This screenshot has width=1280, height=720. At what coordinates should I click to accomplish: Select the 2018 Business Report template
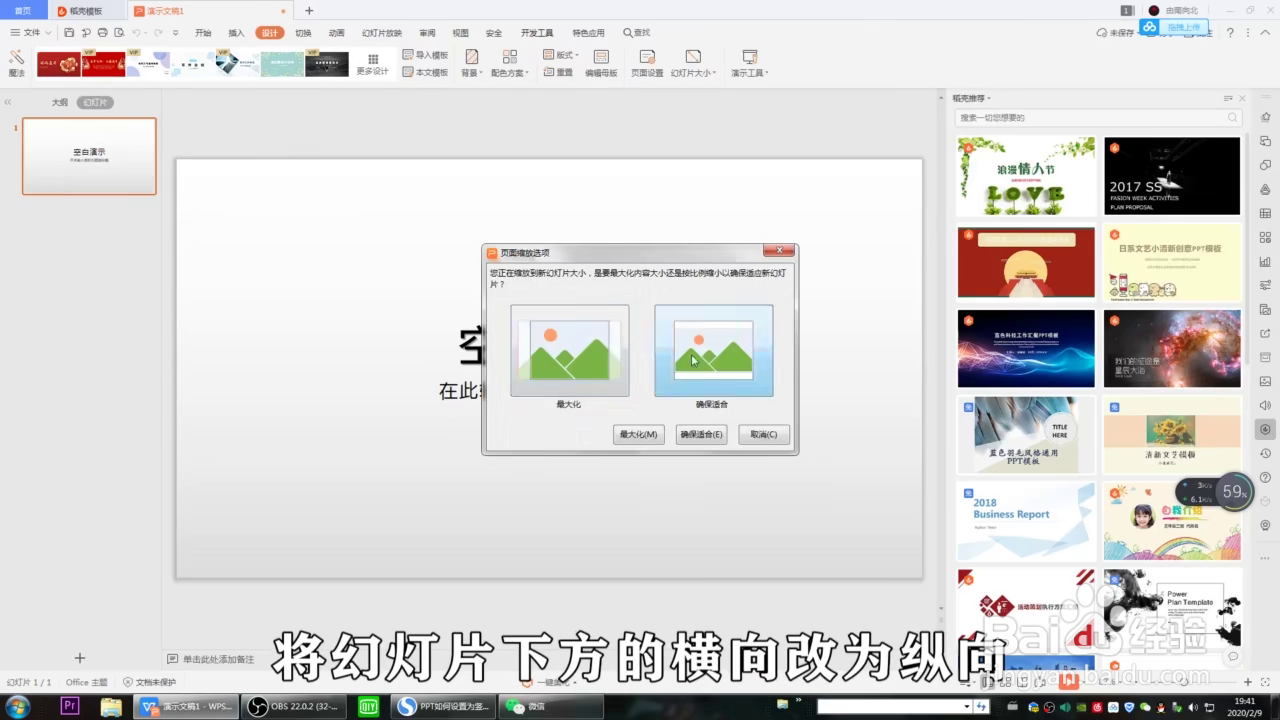(x=1026, y=521)
